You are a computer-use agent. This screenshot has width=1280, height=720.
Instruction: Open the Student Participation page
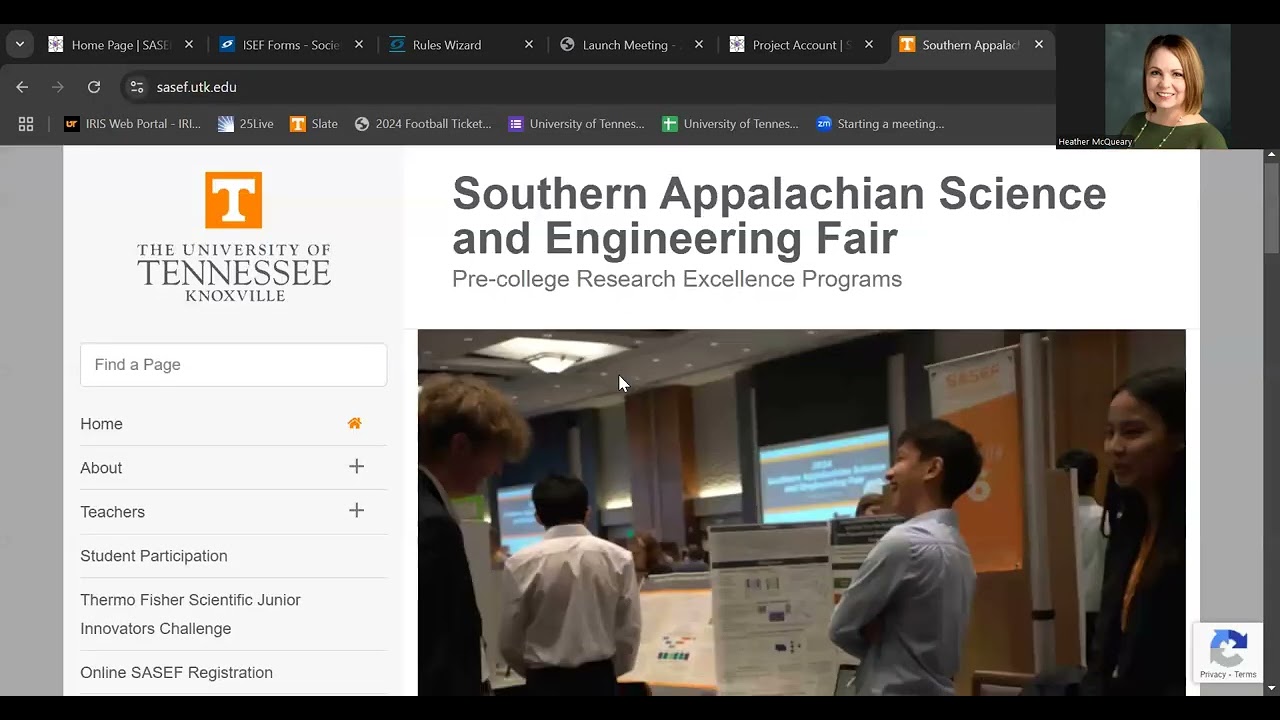point(154,556)
